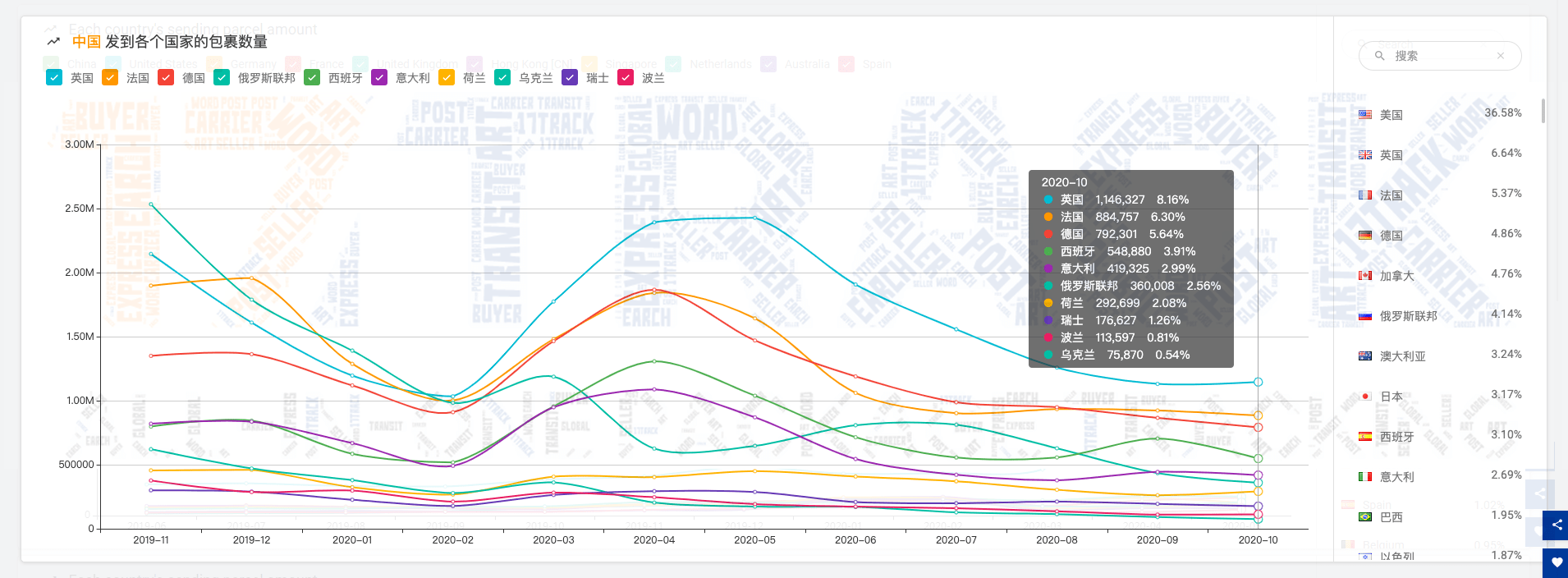Click the trend line chart icon
Viewport: 1568px width, 578px height.
(x=53, y=42)
